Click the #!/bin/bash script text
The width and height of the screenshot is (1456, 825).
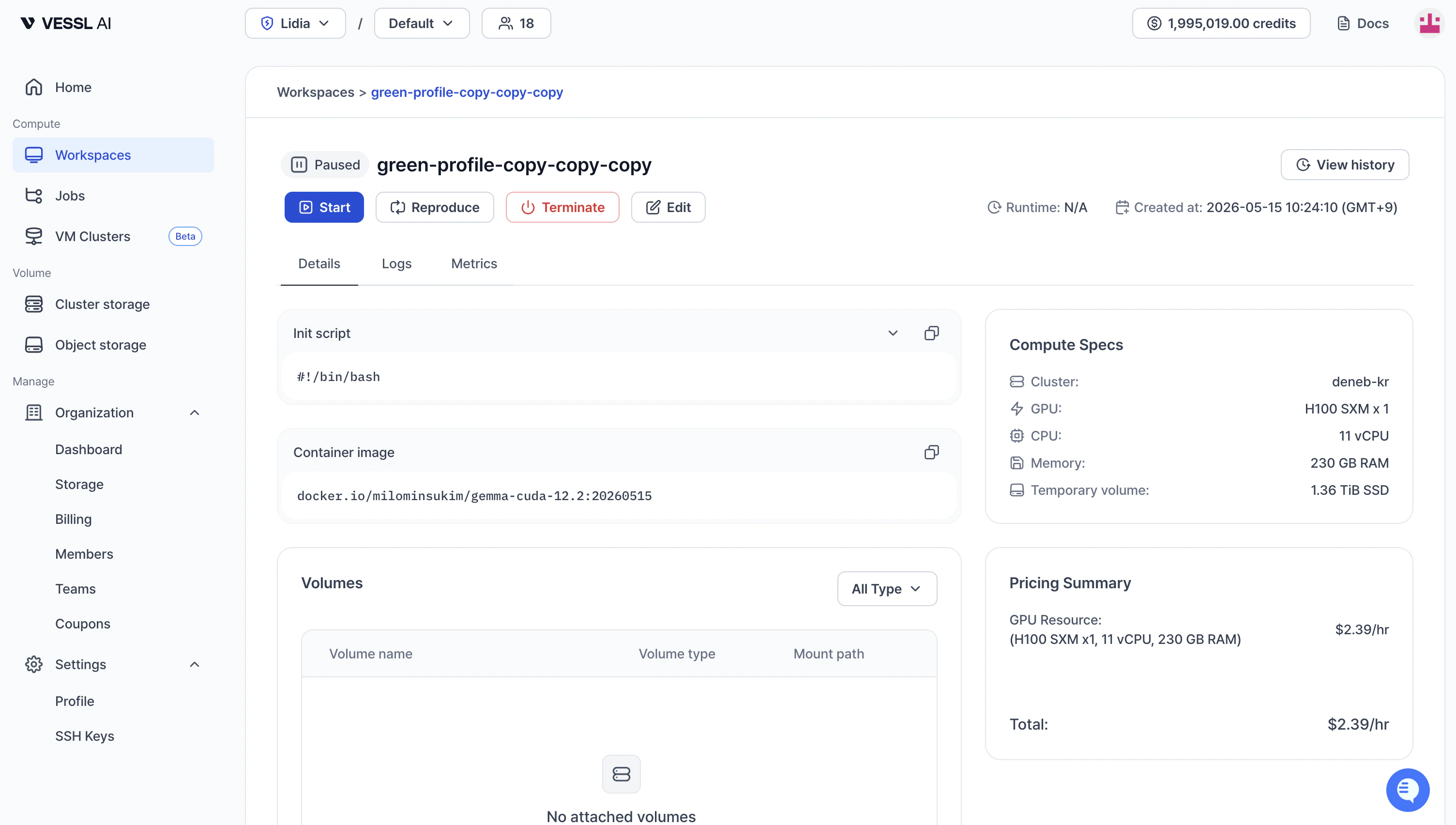click(339, 377)
